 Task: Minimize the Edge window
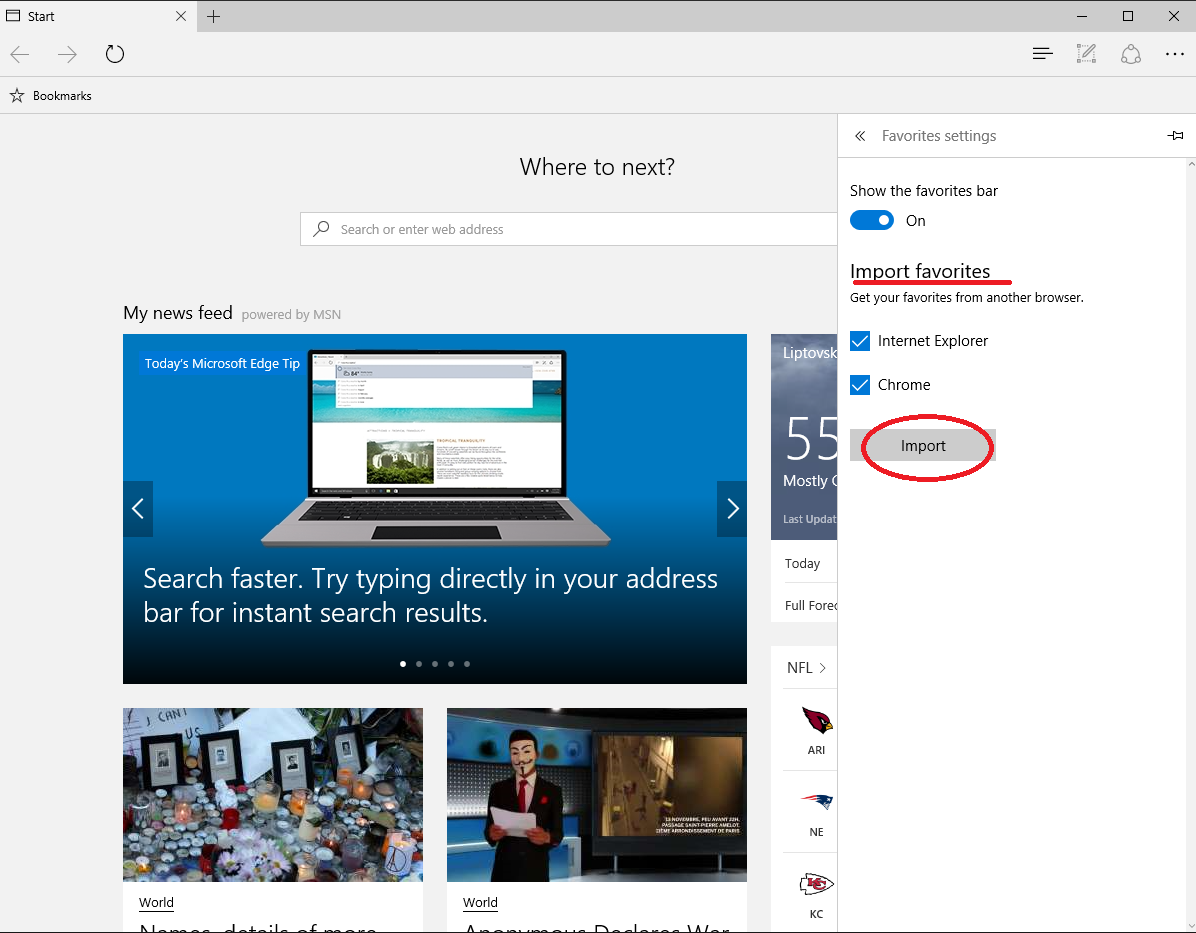coord(1082,16)
